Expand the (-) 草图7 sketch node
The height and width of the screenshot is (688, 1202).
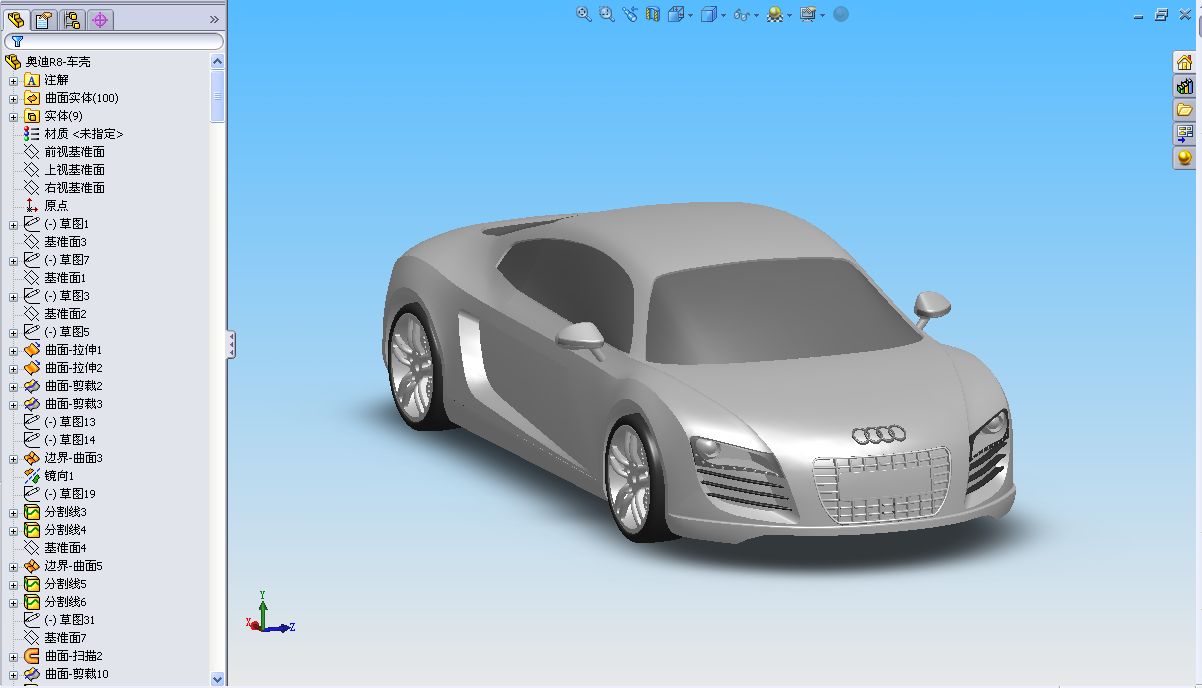click(x=14, y=260)
